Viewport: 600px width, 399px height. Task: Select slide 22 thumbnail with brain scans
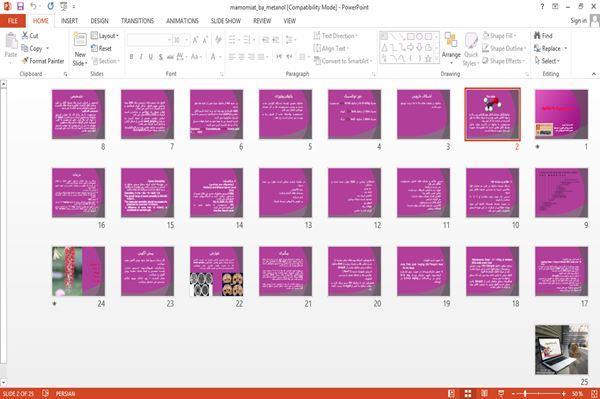tap(217, 271)
